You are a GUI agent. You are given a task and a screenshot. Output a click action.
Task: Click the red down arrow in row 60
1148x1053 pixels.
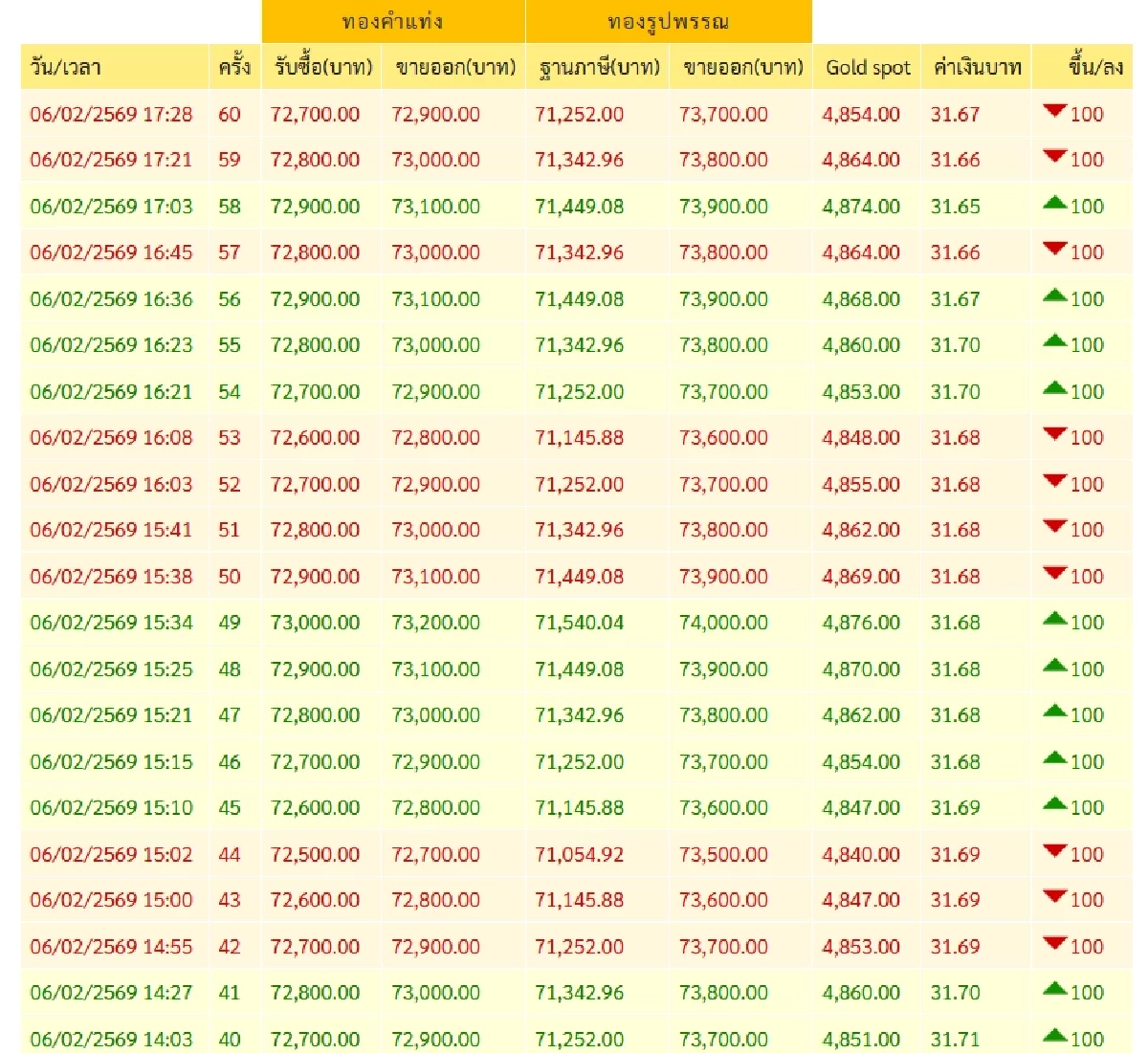pyautogui.click(x=1054, y=112)
